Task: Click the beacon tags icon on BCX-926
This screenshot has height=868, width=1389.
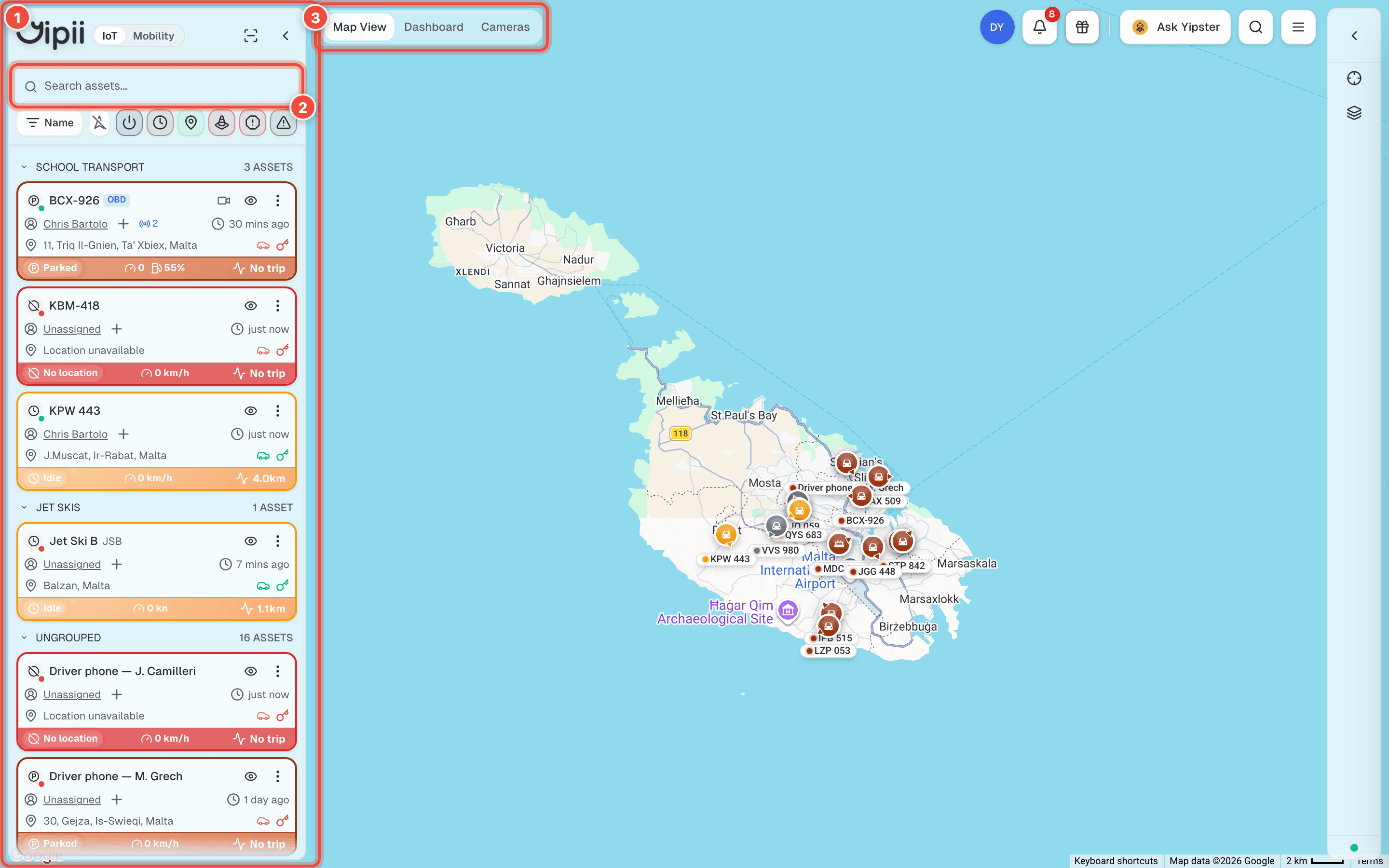Action: (148, 223)
